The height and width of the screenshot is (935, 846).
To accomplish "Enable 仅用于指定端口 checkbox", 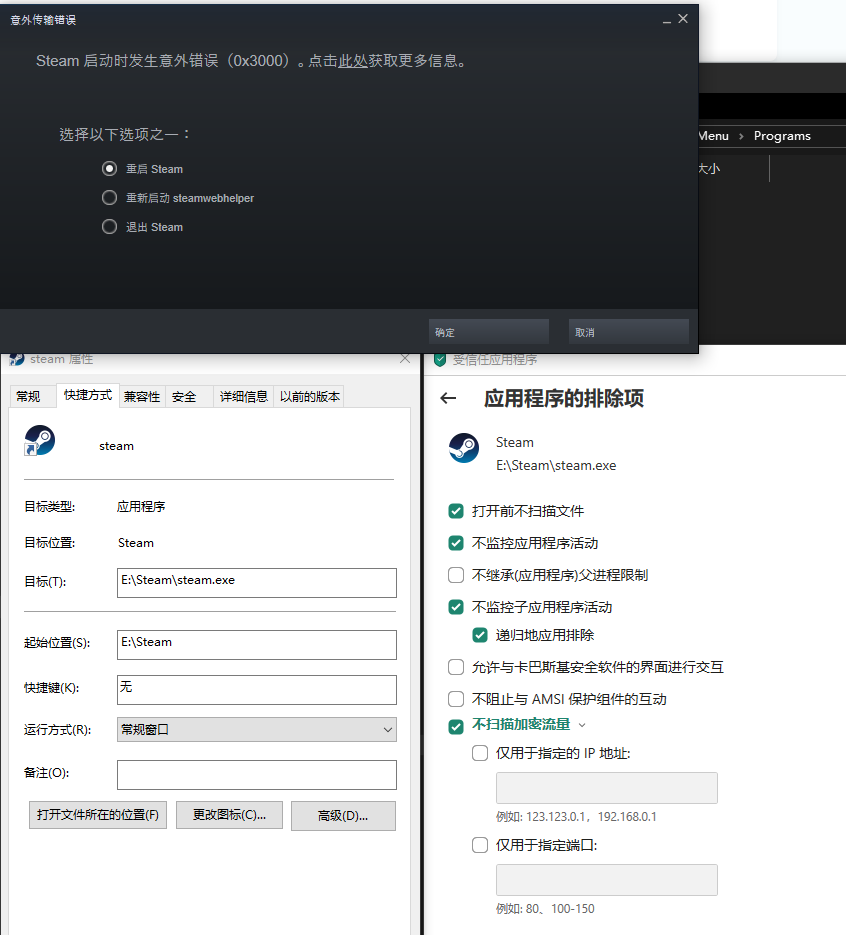I will coord(480,845).
